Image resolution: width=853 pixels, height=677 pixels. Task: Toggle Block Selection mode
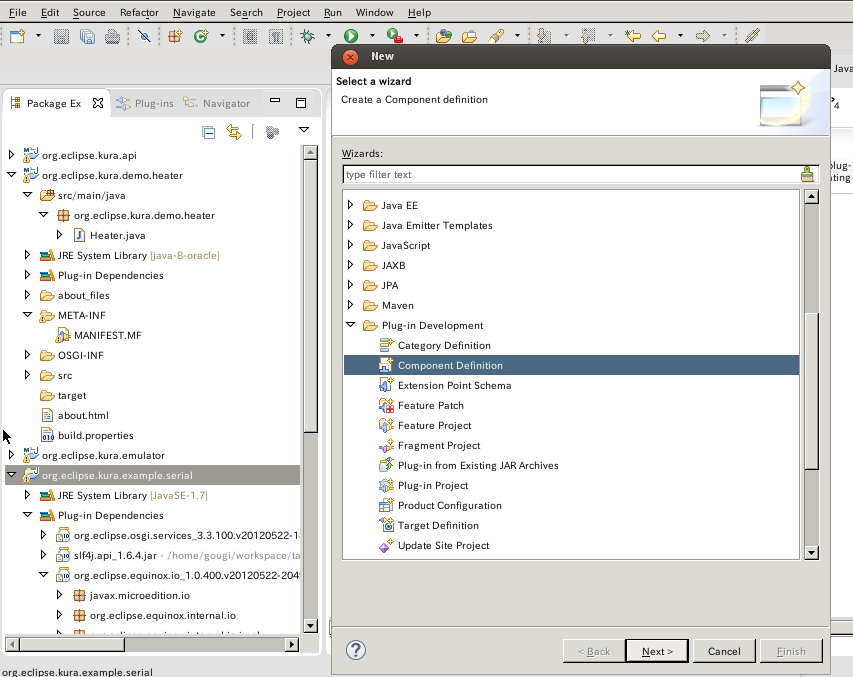click(x=250, y=36)
